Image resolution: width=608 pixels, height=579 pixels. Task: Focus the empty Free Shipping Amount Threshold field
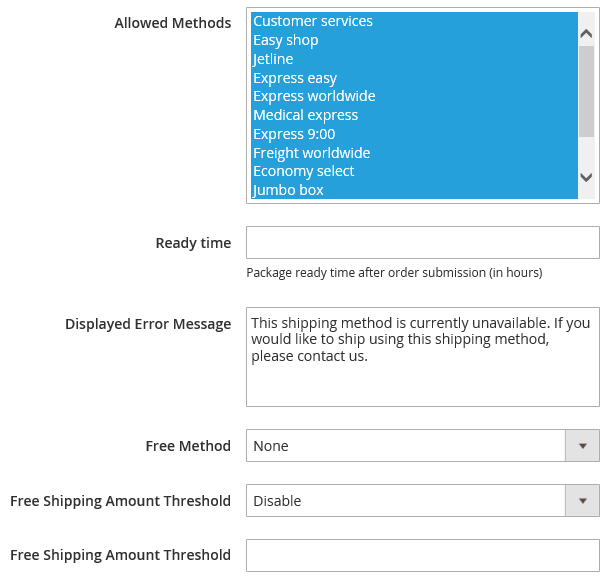tap(422, 556)
